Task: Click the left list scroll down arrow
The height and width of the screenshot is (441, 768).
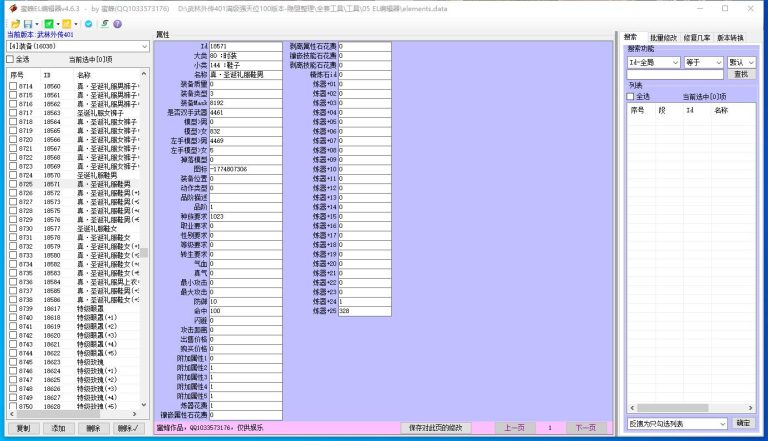Action: [144, 405]
